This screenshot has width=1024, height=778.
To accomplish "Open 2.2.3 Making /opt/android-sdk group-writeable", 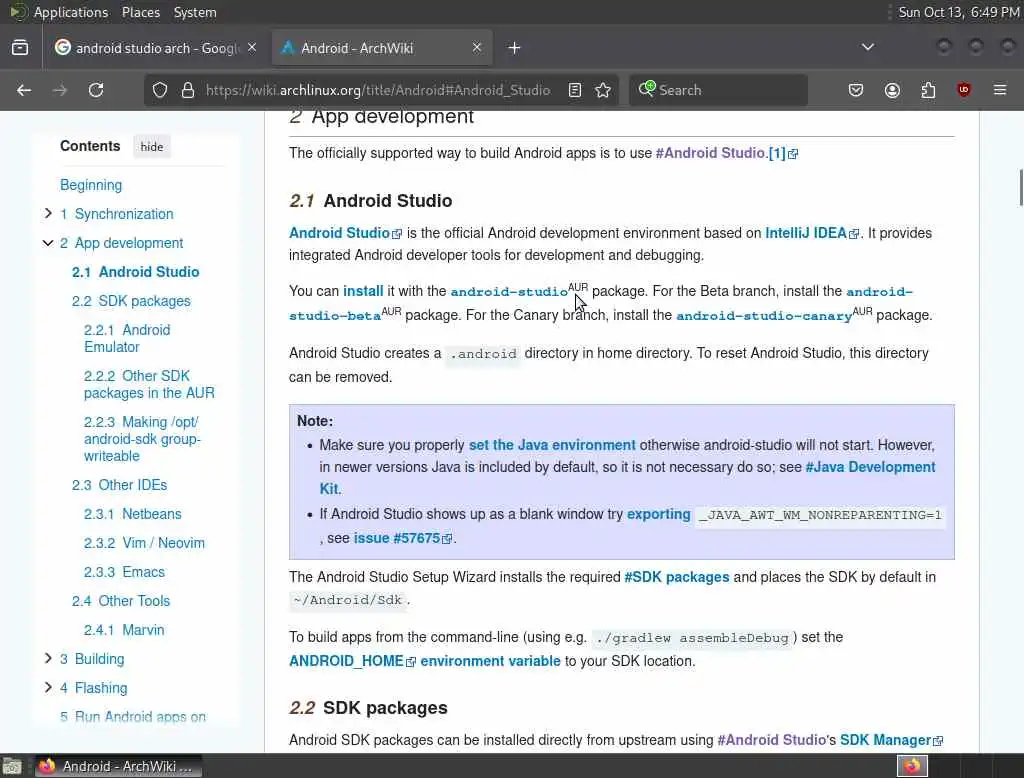I will coord(142,438).
